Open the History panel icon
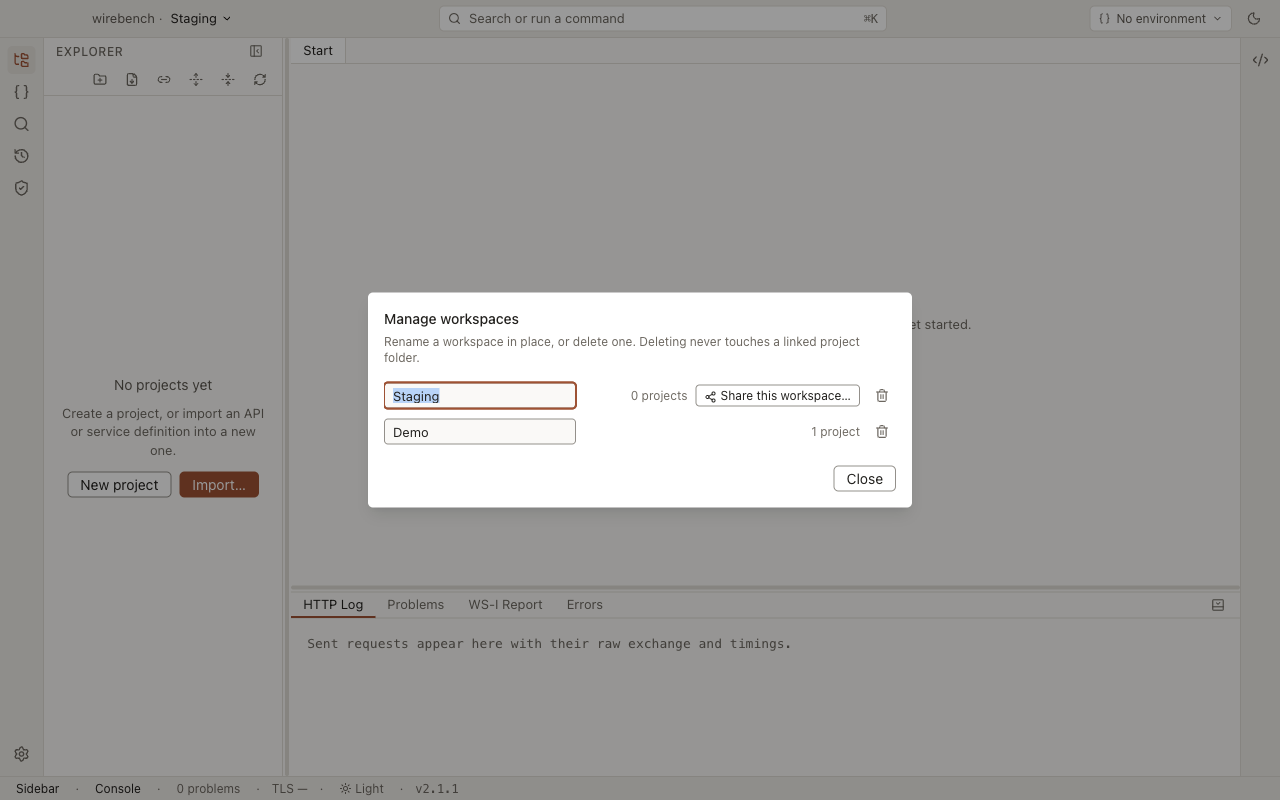Image resolution: width=1280 pixels, height=800 pixels. (x=21, y=156)
